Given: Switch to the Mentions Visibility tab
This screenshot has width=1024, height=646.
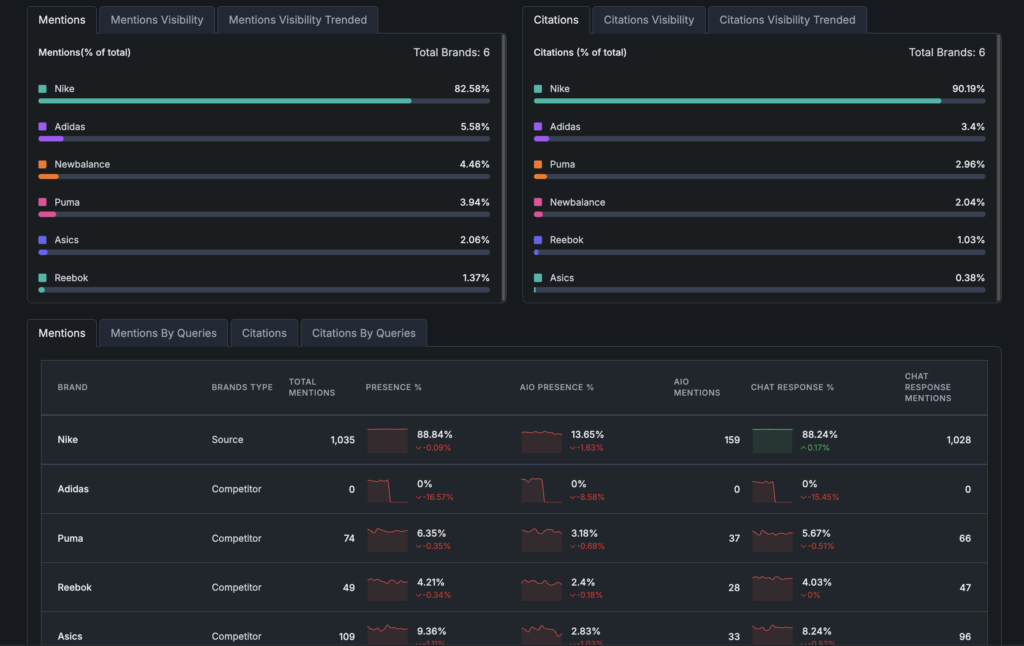Looking at the screenshot, I should pyautogui.click(x=157, y=20).
